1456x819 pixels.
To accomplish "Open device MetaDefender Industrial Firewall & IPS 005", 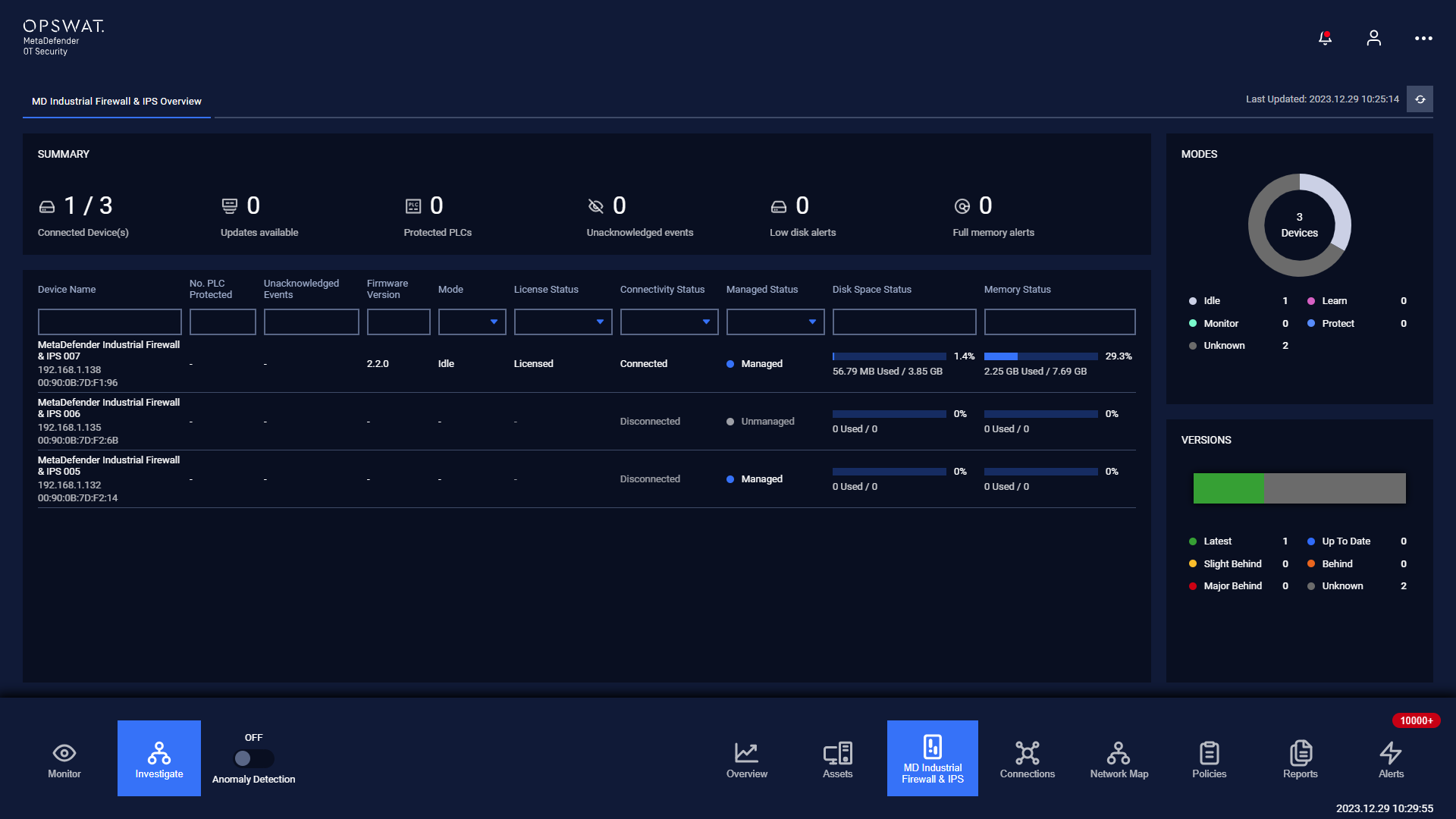I will pyautogui.click(x=109, y=466).
